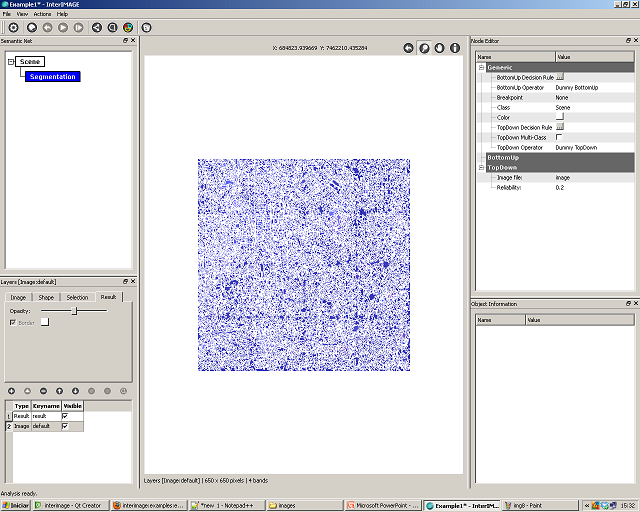
Task: Collapse the Generic section in Node Editor
Action: [481, 67]
